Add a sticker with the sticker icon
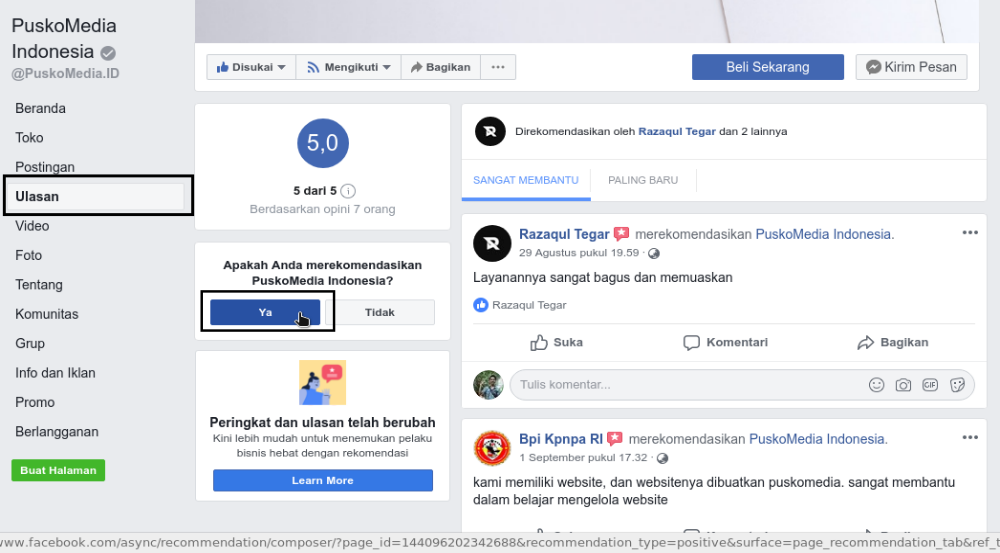Viewport: 1000px width, 553px height. click(x=957, y=385)
